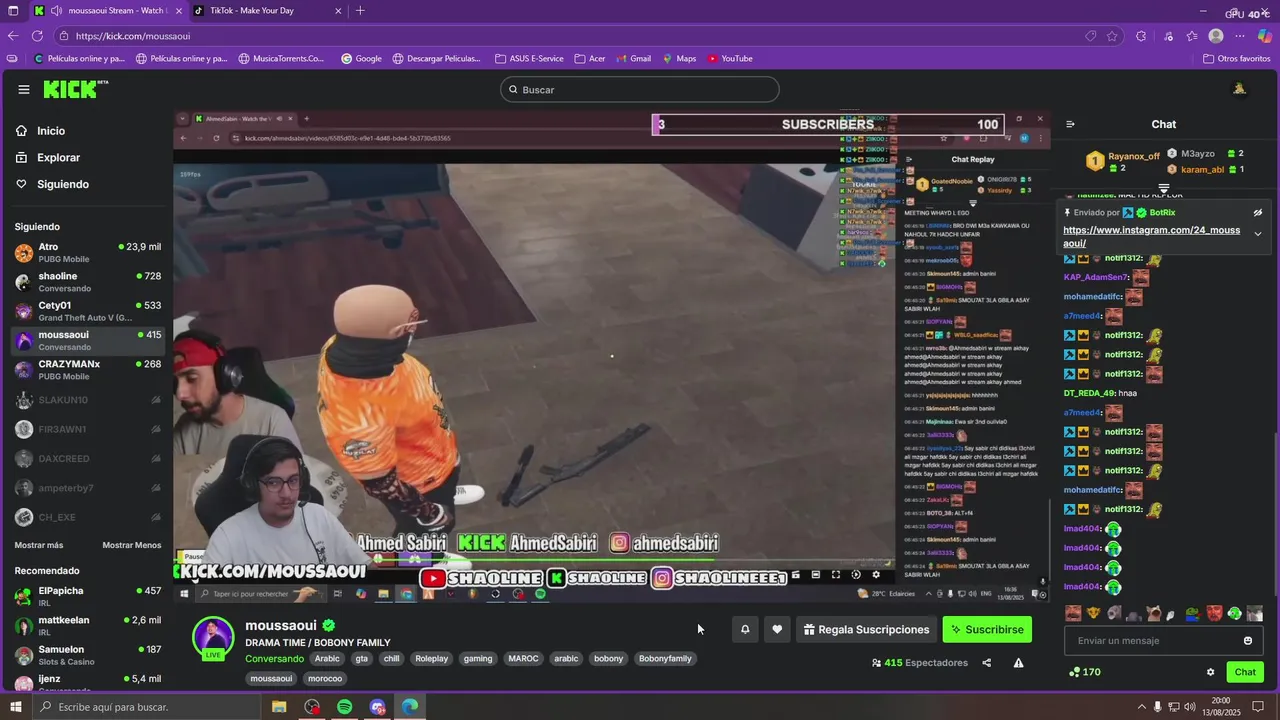Show hidden system tray icons

(x=1142, y=707)
